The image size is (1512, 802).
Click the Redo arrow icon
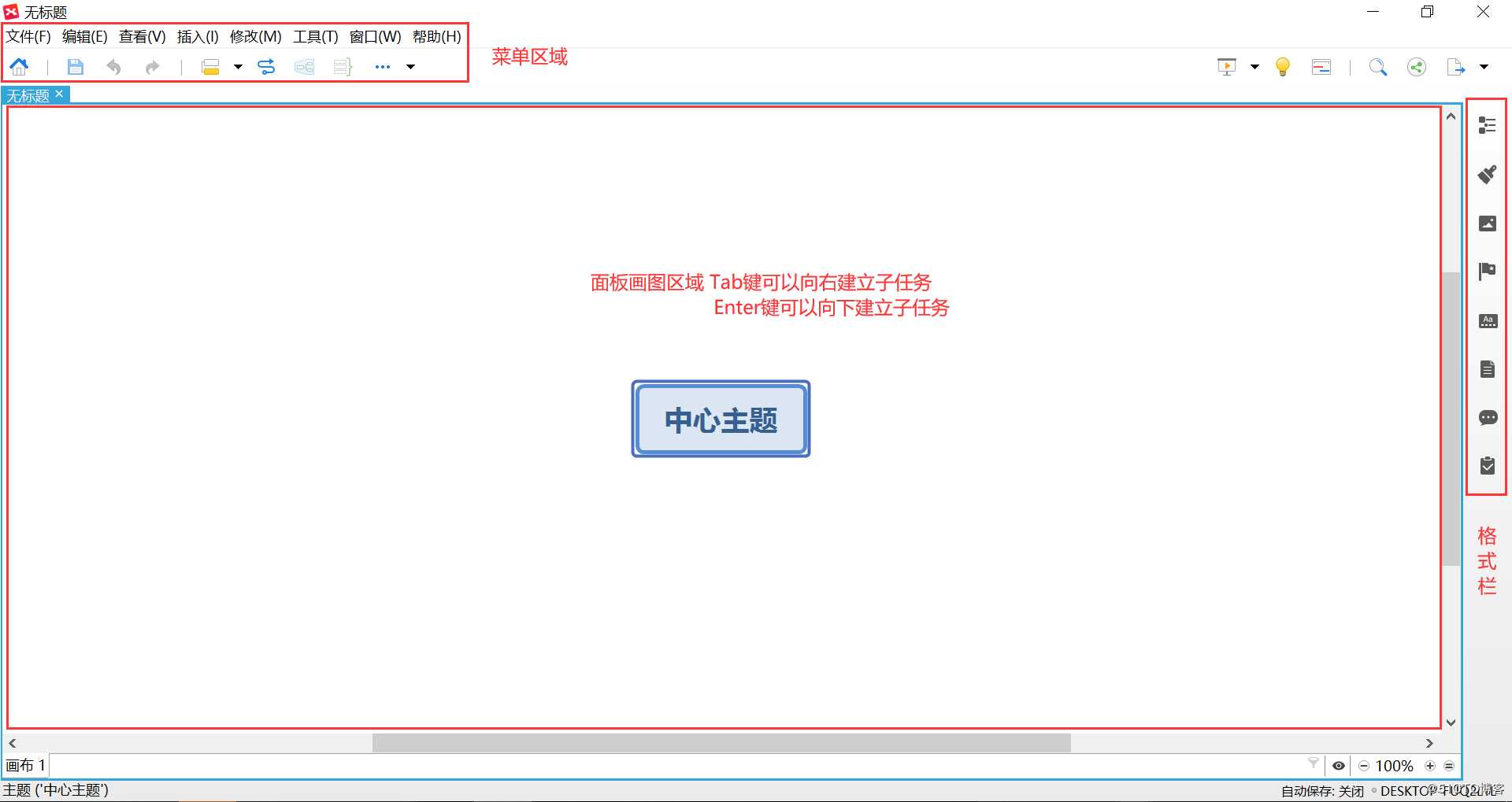coord(152,67)
